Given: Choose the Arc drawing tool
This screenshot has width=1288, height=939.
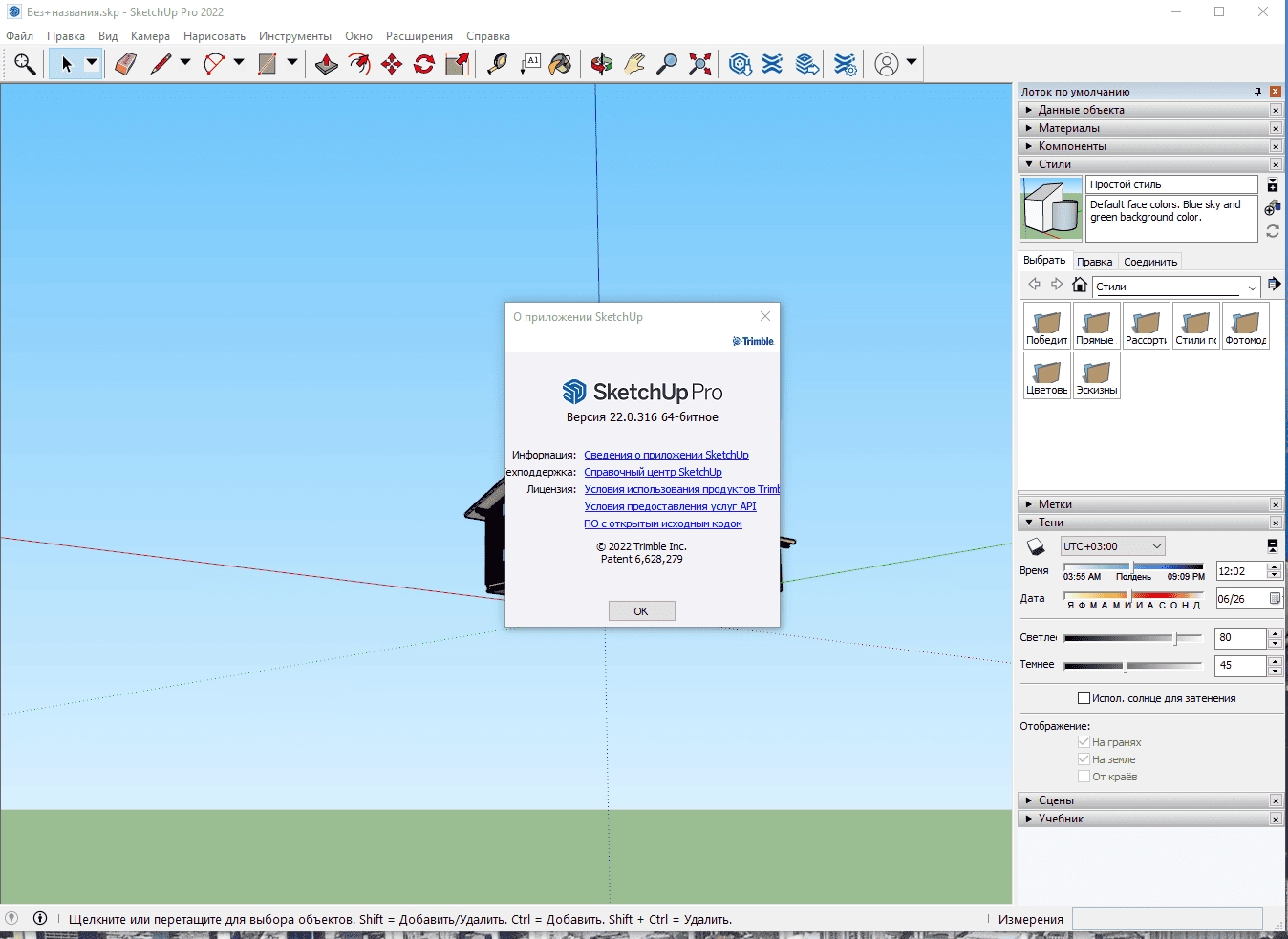Looking at the screenshot, I should 214,64.
